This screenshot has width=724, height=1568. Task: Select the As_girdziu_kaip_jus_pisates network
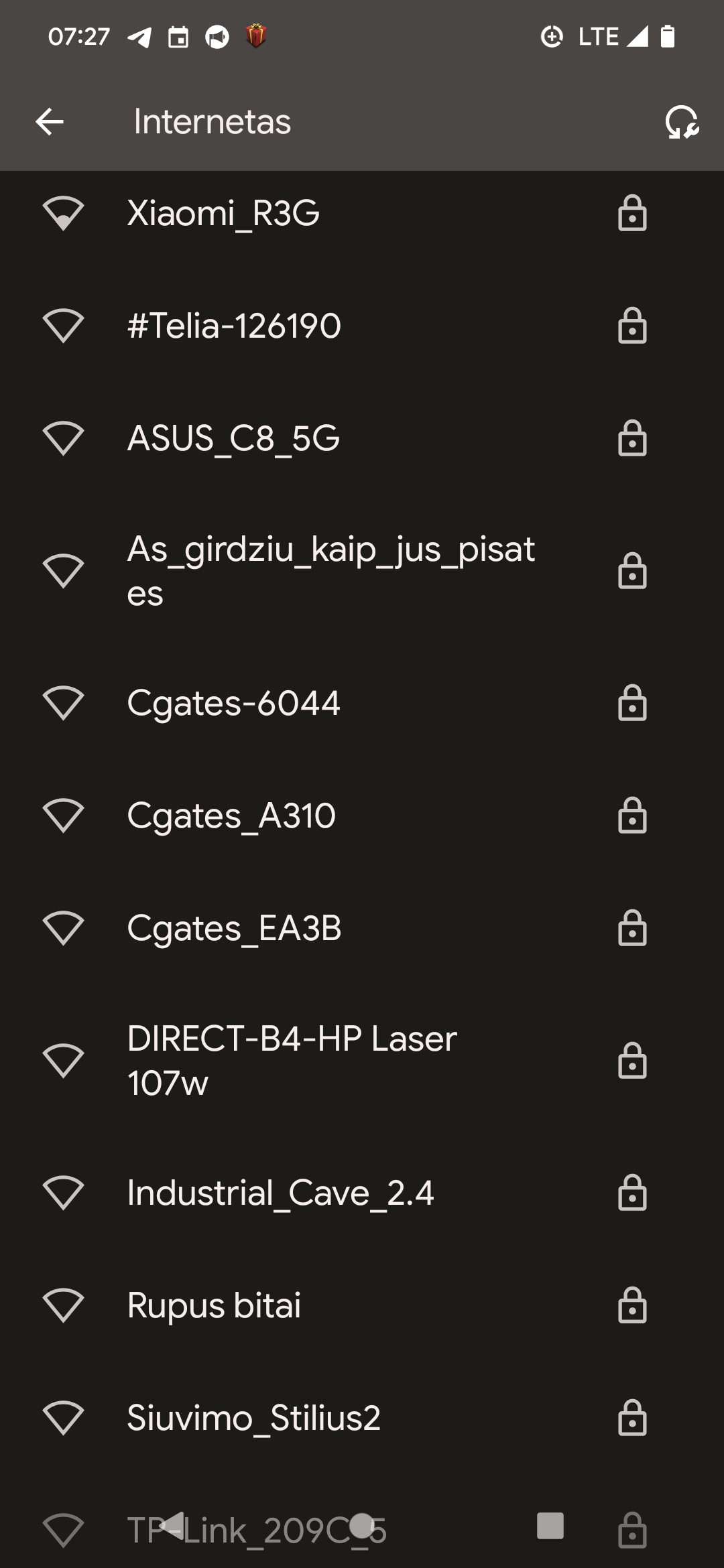point(331,571)
